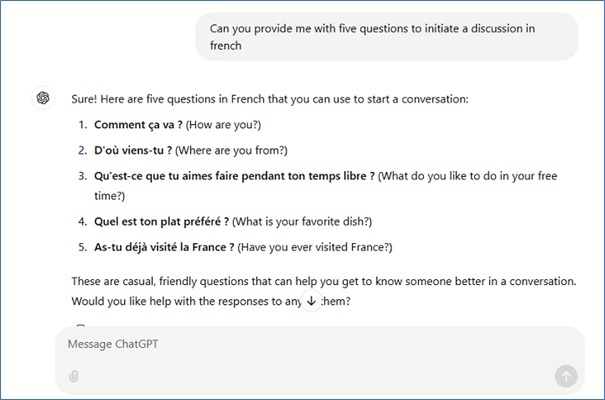Click the "(Have you ever visited France?)" translation

click(318, 247)
